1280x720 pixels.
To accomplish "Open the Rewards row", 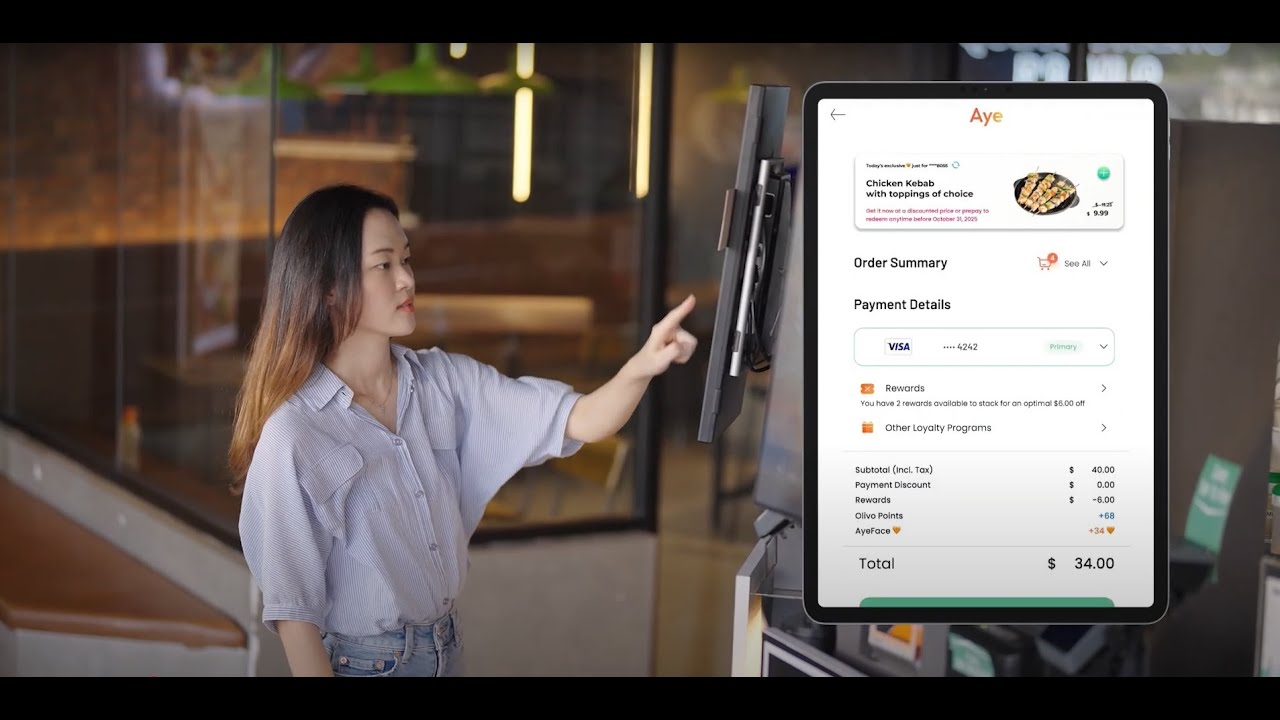I will click(984, 388).
